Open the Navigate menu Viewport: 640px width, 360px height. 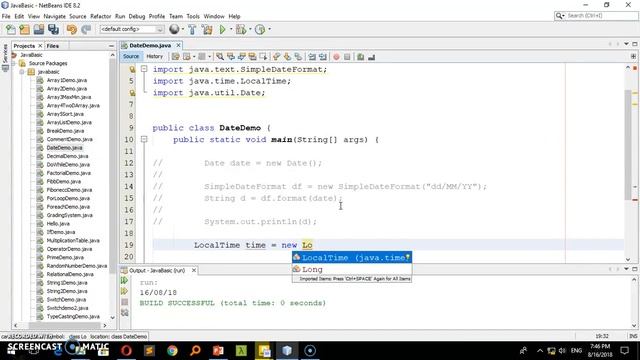[54, 16]
